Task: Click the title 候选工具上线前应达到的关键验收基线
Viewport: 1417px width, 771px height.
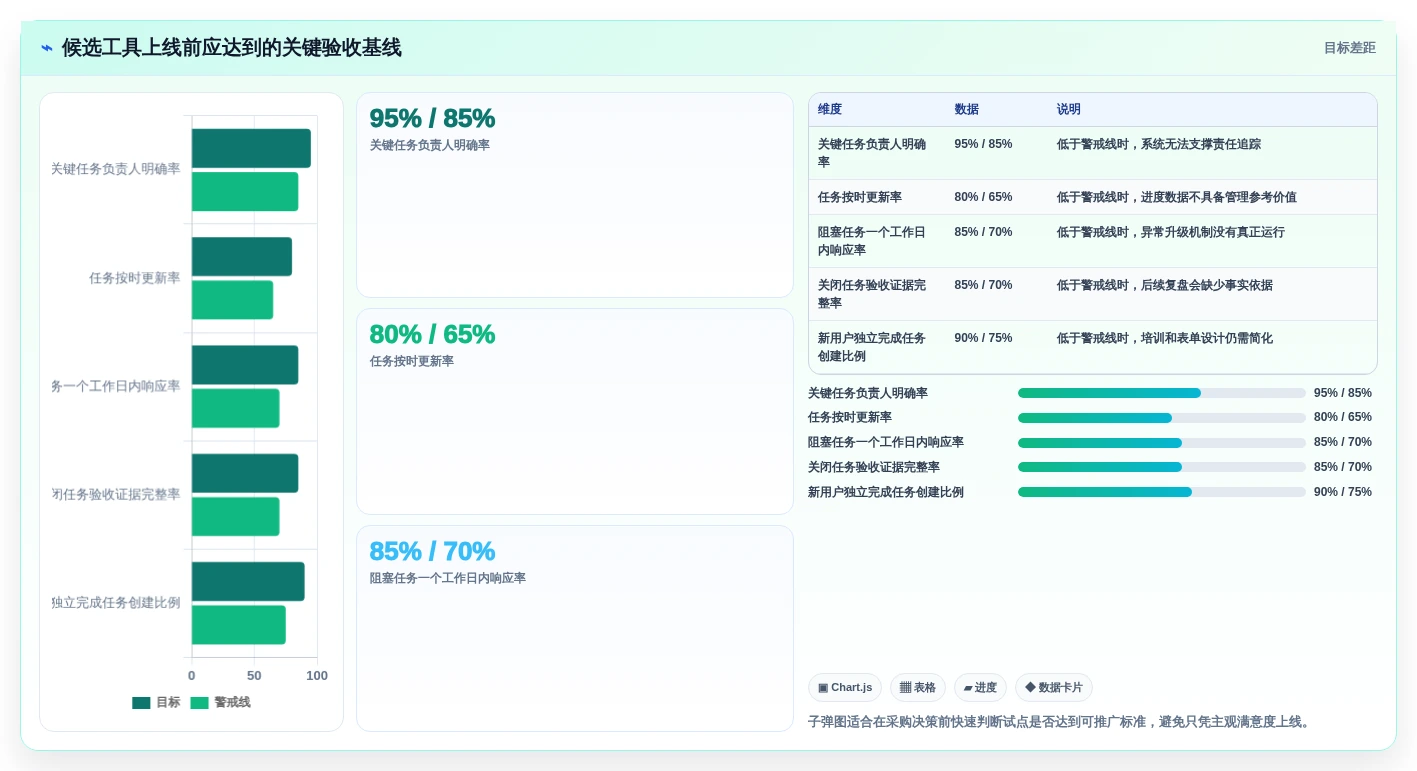Action: tap(232, 48)
